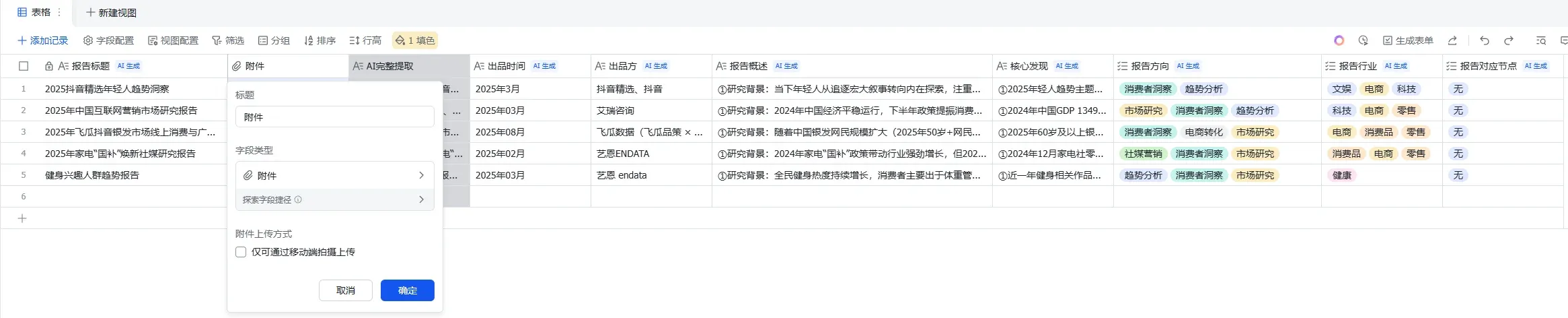Click the 确定 confirm button
The width and height of the screenshot is (1568, 318).
(x=408, y=290)
